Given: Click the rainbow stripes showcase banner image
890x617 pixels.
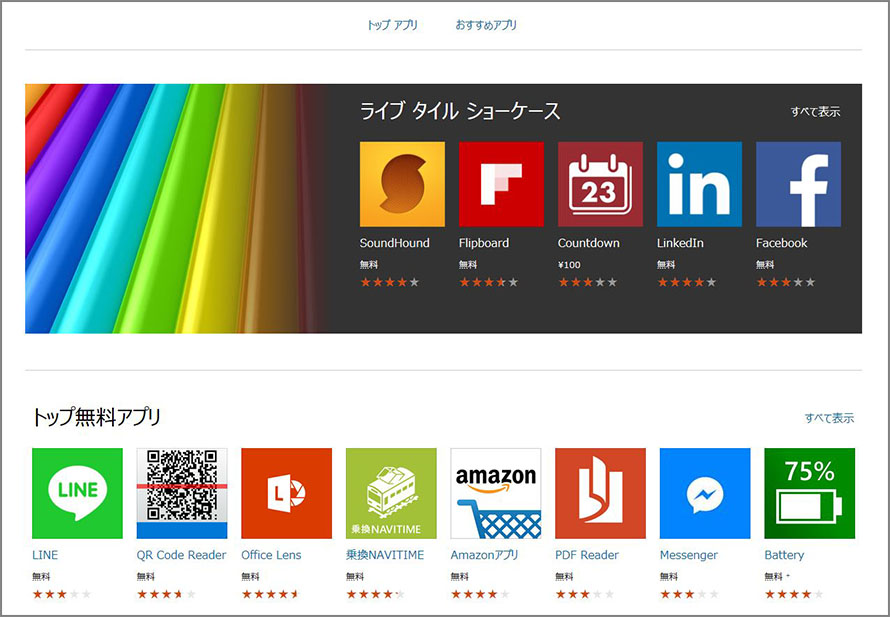Looking at the screenshot, I should 175,208.
